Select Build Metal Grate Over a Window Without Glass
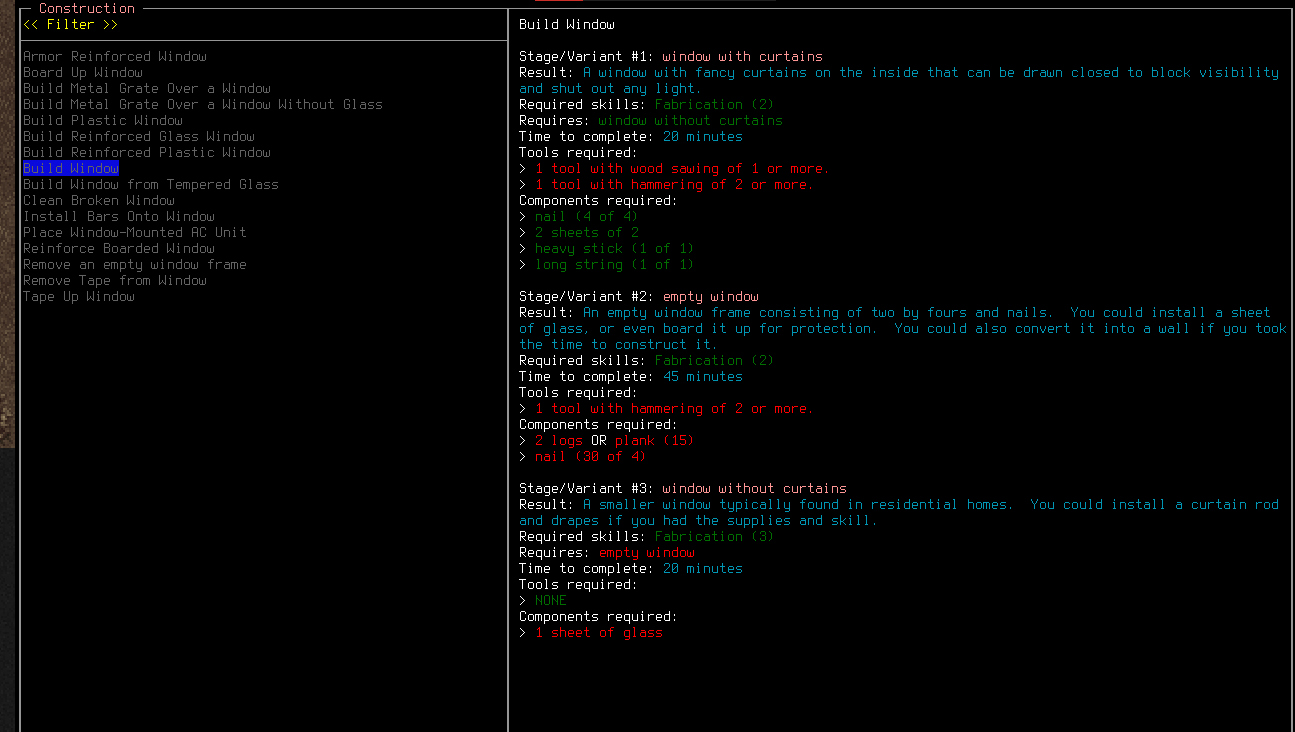Image resolution: width=1295 pixels, height=732 pixels. click(x=203, y=104)
